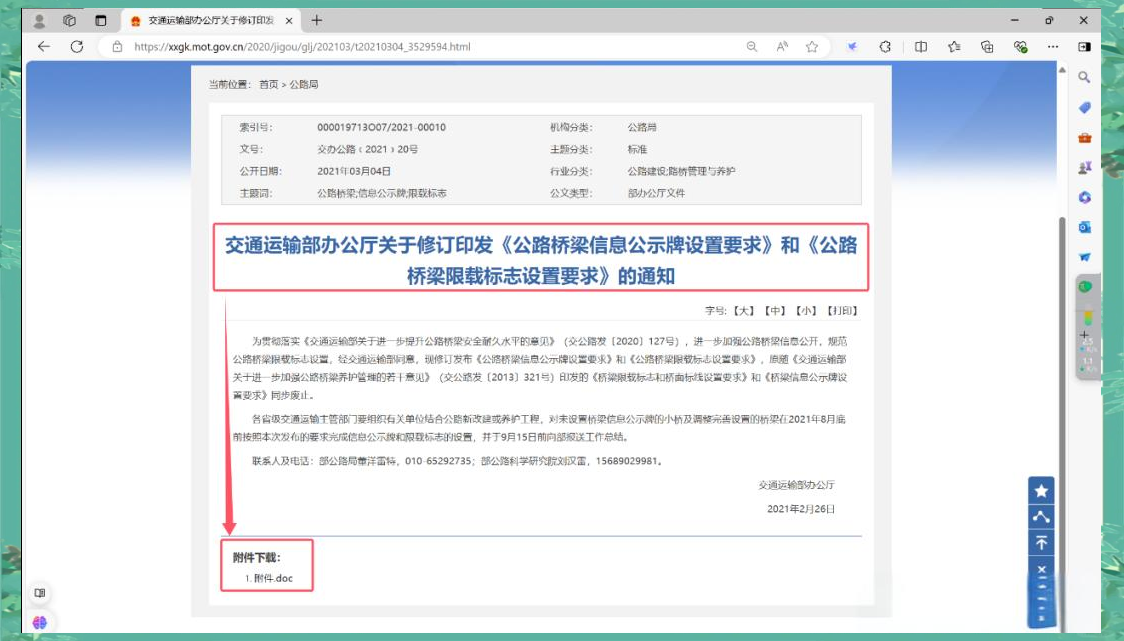Open the sidebar paper plane Drop icon
Screen dimensions: 1124x641
(1085, 257)
